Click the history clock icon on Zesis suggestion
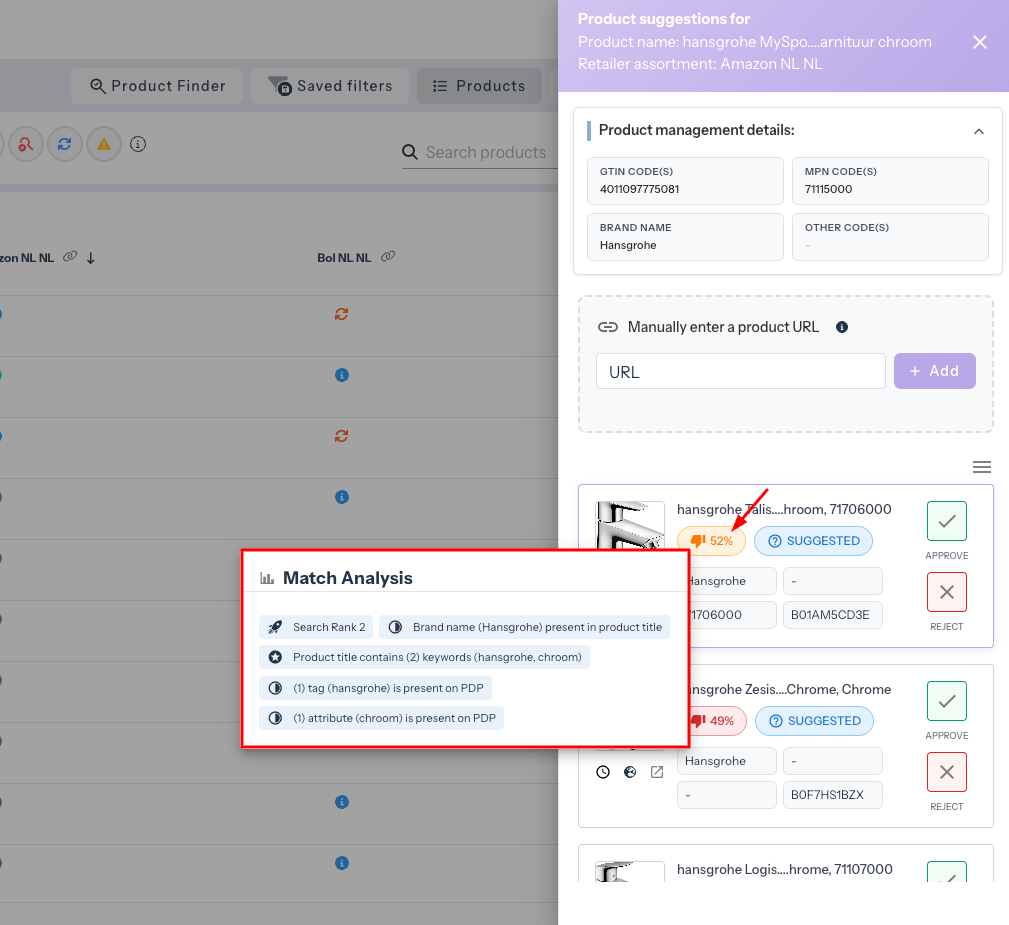 (603, 772)
